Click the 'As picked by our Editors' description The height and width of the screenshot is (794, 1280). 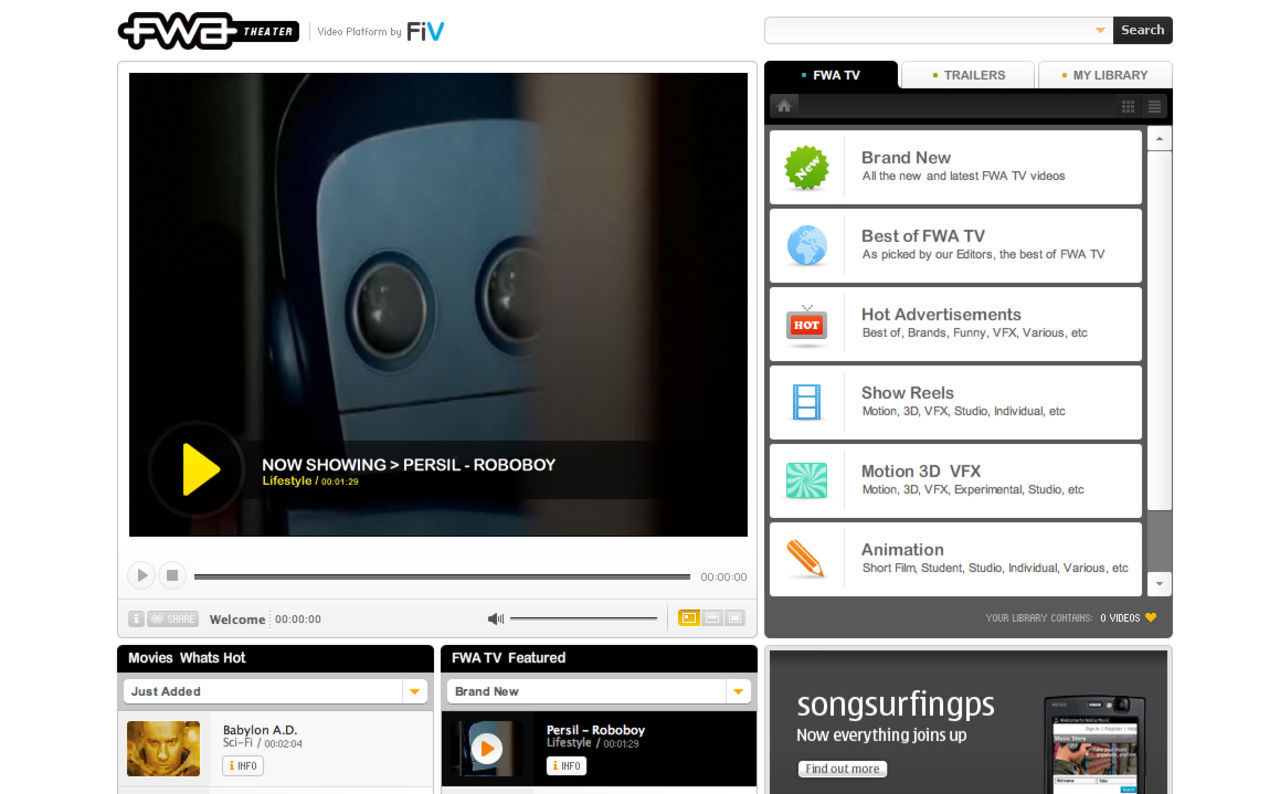pos(983,254)
